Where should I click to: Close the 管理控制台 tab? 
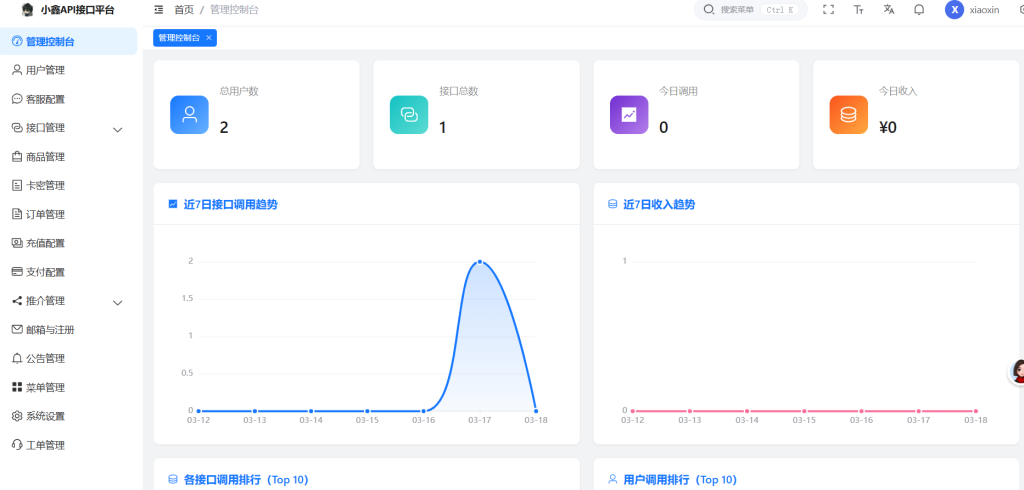point(208,38)
